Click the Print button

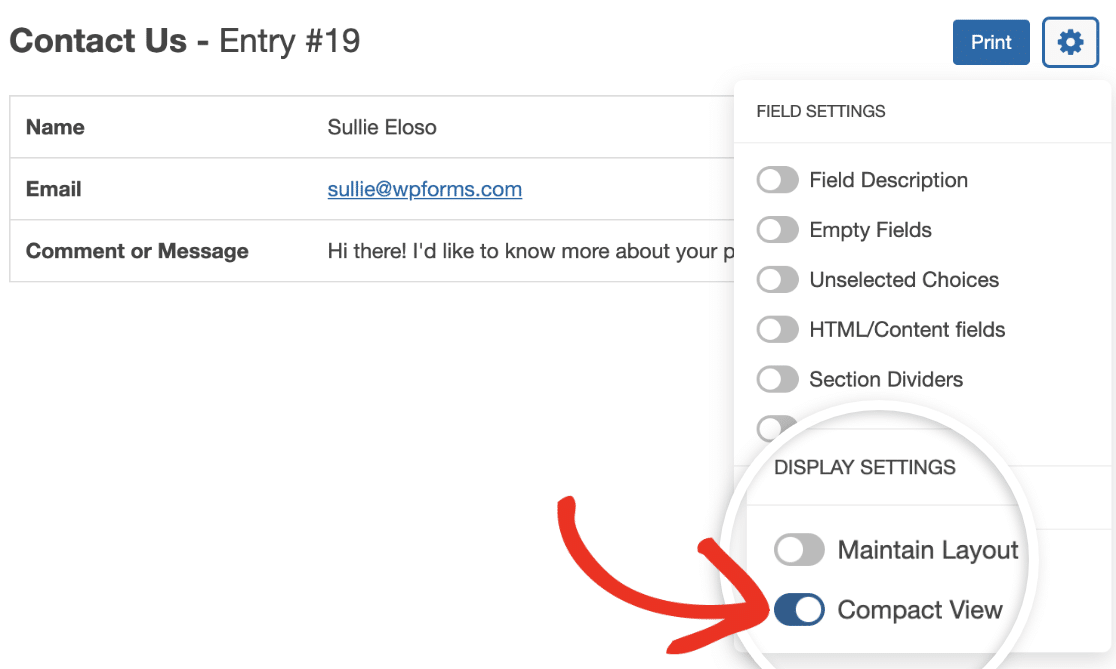click(991, 43)
